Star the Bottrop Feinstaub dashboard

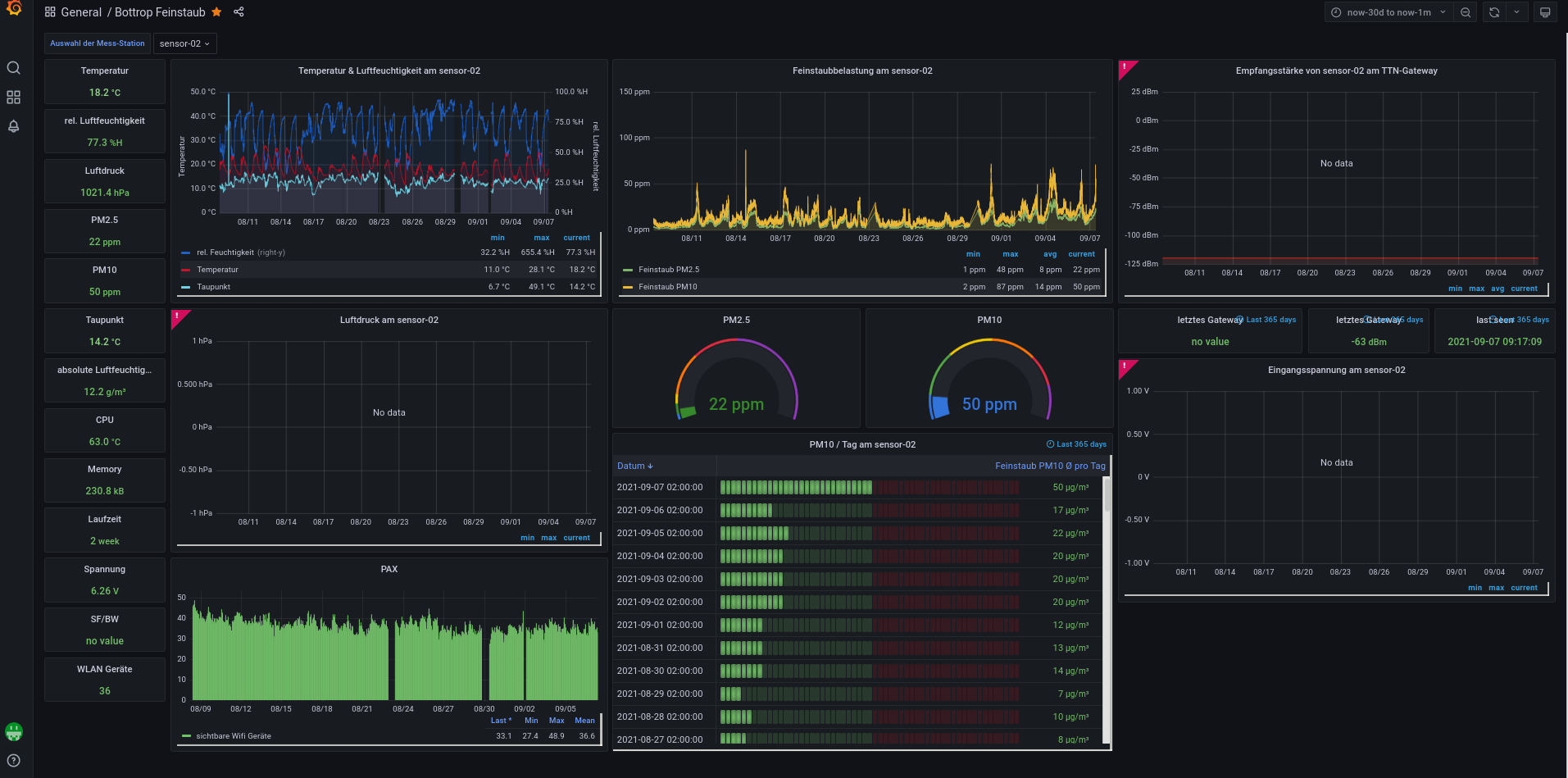tap(216, 12)
